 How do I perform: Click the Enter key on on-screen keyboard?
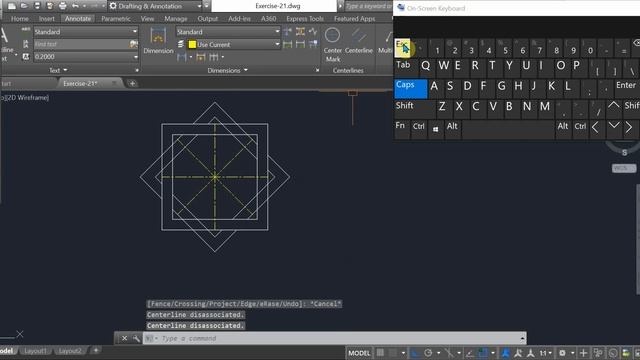click(626, 89)
